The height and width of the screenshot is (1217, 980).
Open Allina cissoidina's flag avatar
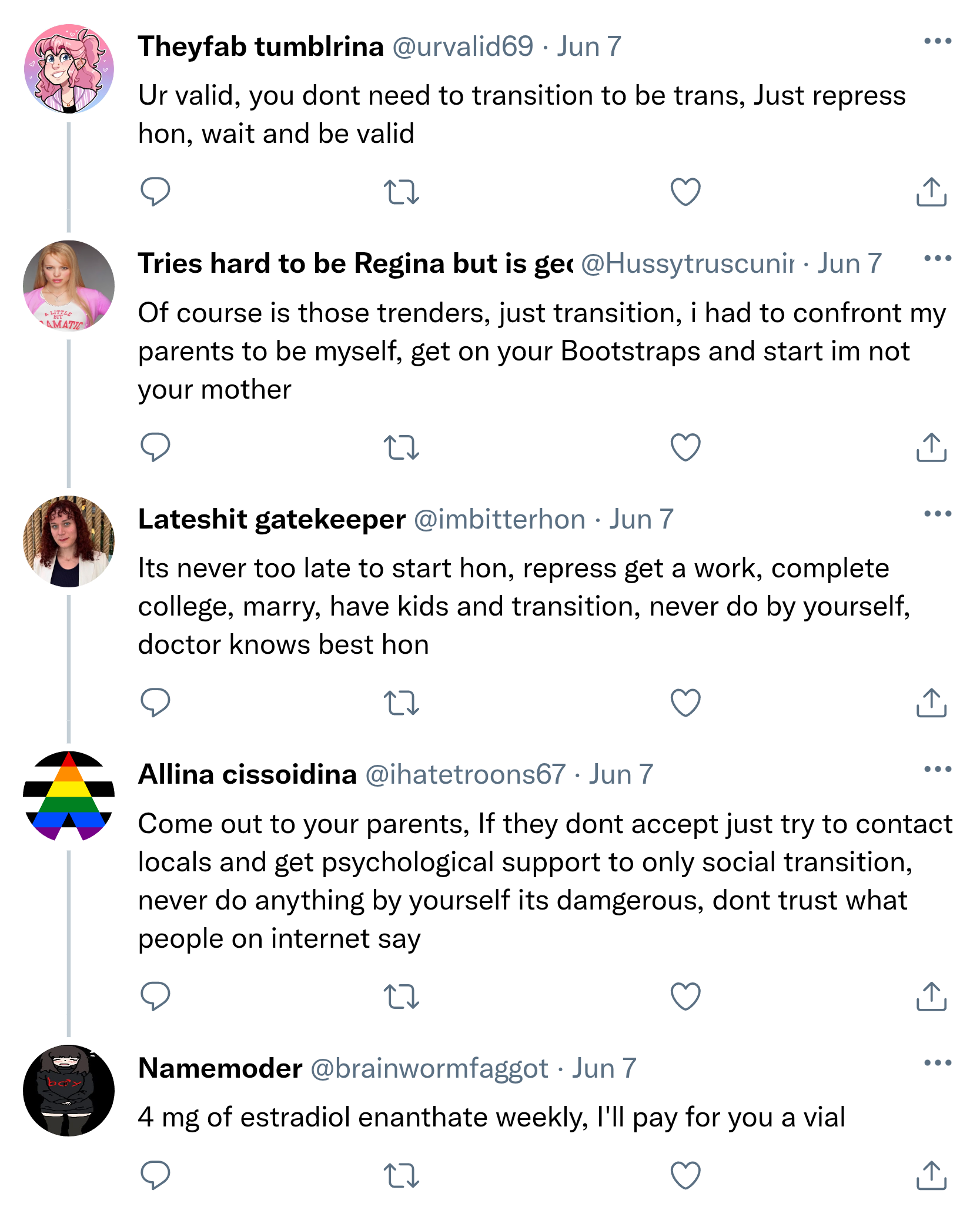69,796
